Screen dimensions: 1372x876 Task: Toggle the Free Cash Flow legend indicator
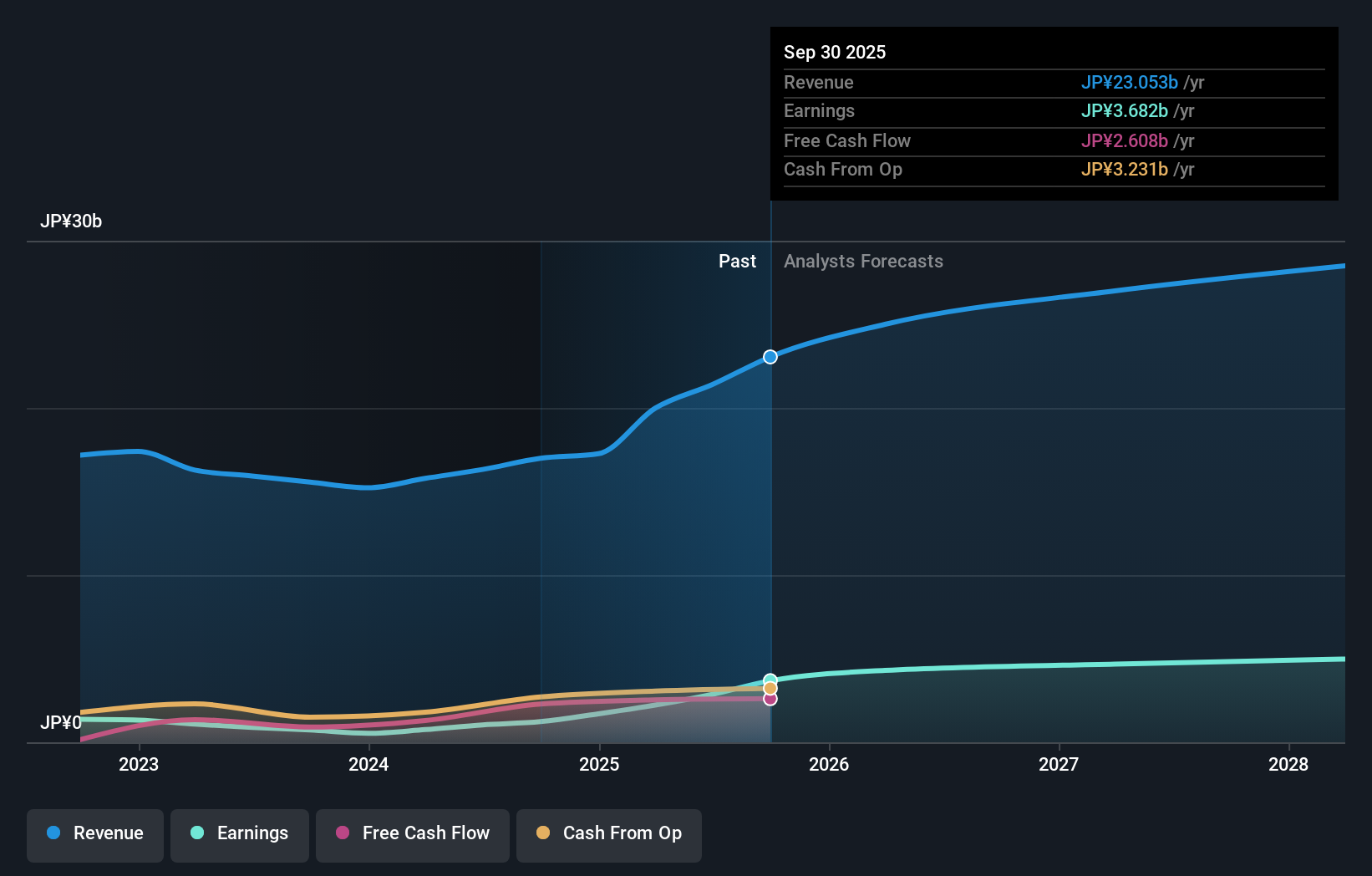click(343, 833)
